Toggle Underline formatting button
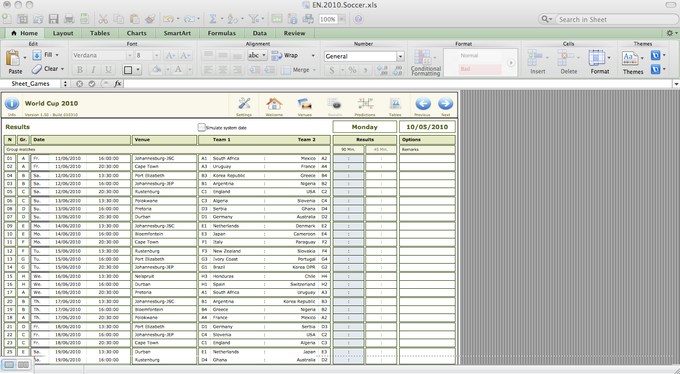680x374 pixels. tap(108, 70)
